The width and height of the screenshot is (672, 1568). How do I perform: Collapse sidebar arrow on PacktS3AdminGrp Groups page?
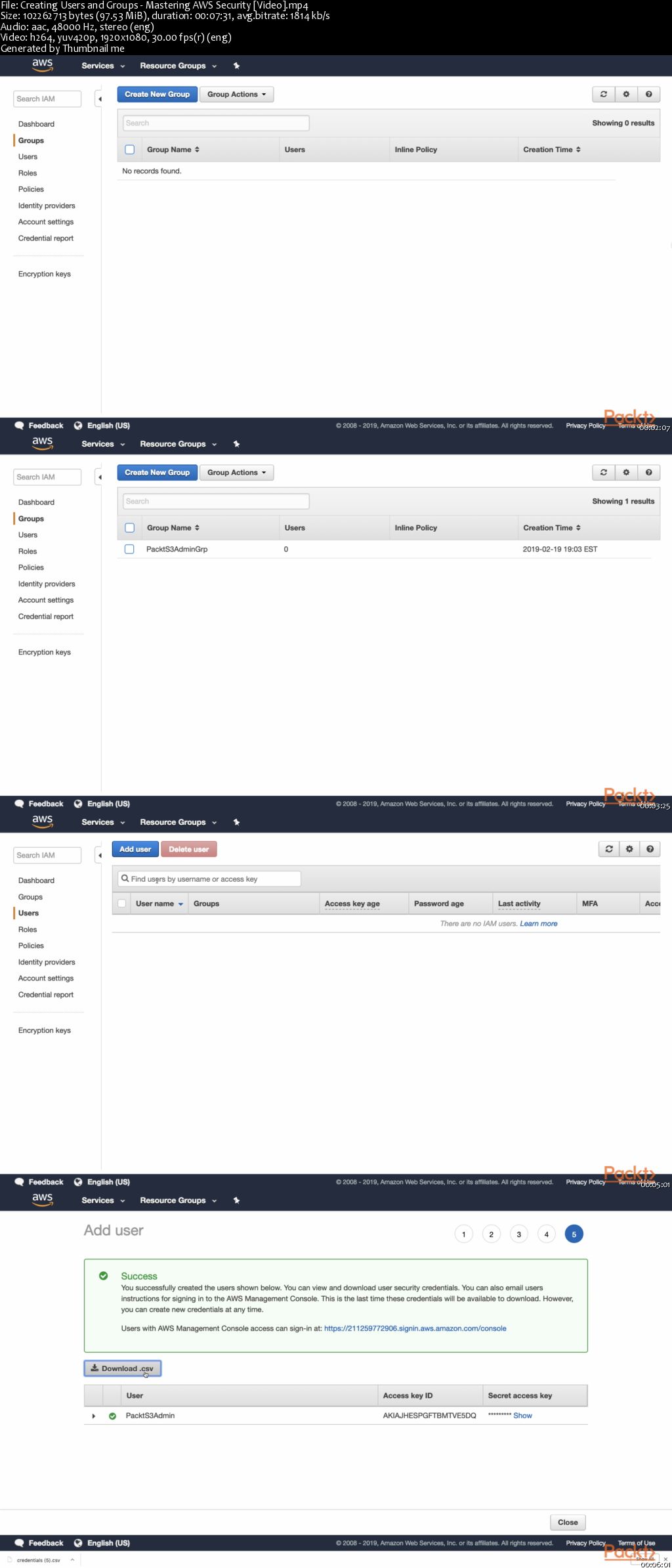coord(100,477)
